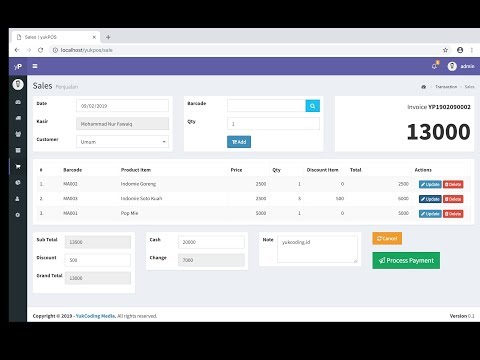Viewport: 480px width, 360px height.
Task: Click the Kasir field Mohammad Nur Fawaiq
Action: pos(122,124)
